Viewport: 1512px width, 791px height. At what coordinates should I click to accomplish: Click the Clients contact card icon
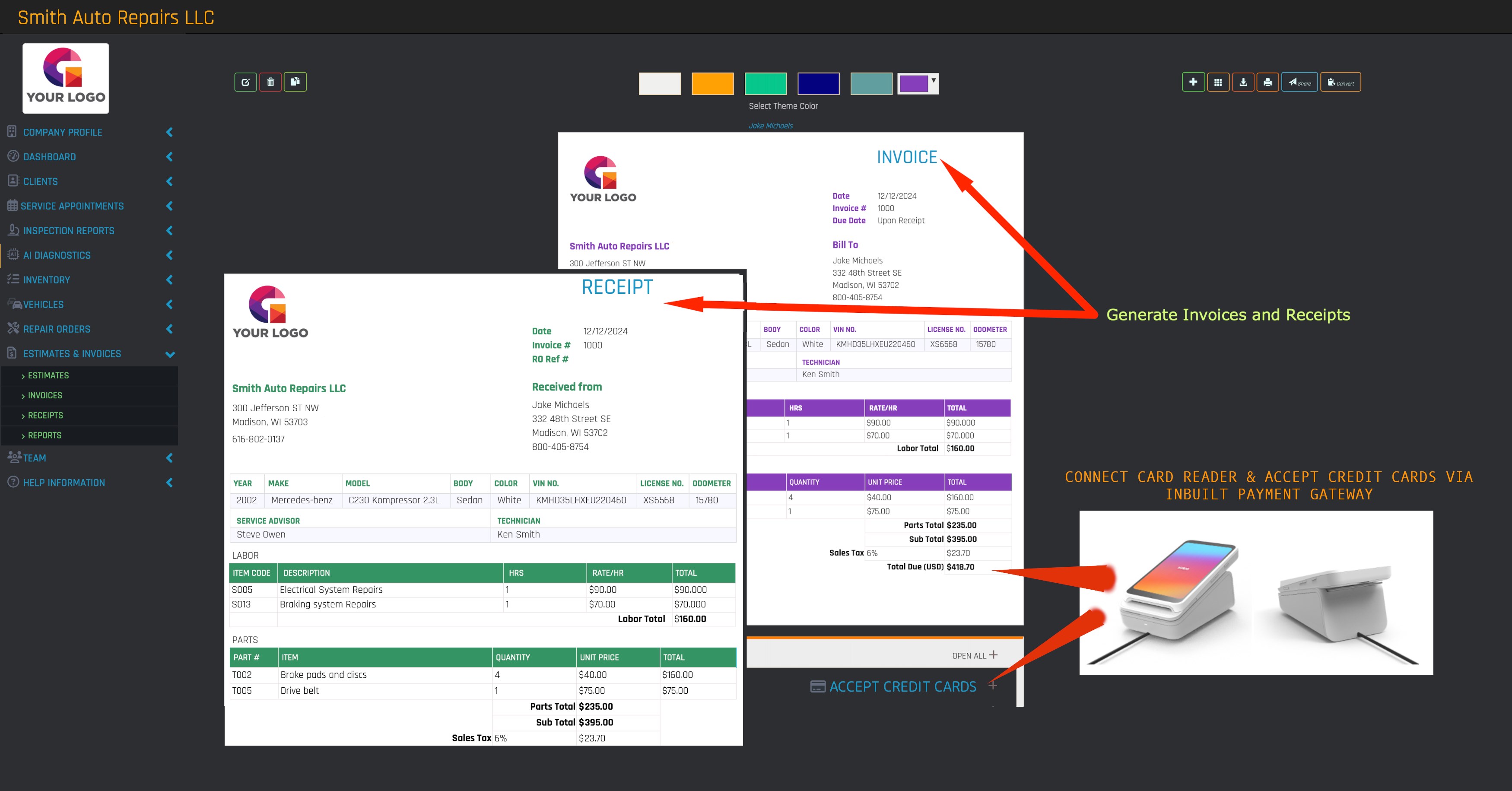point(13,181)
